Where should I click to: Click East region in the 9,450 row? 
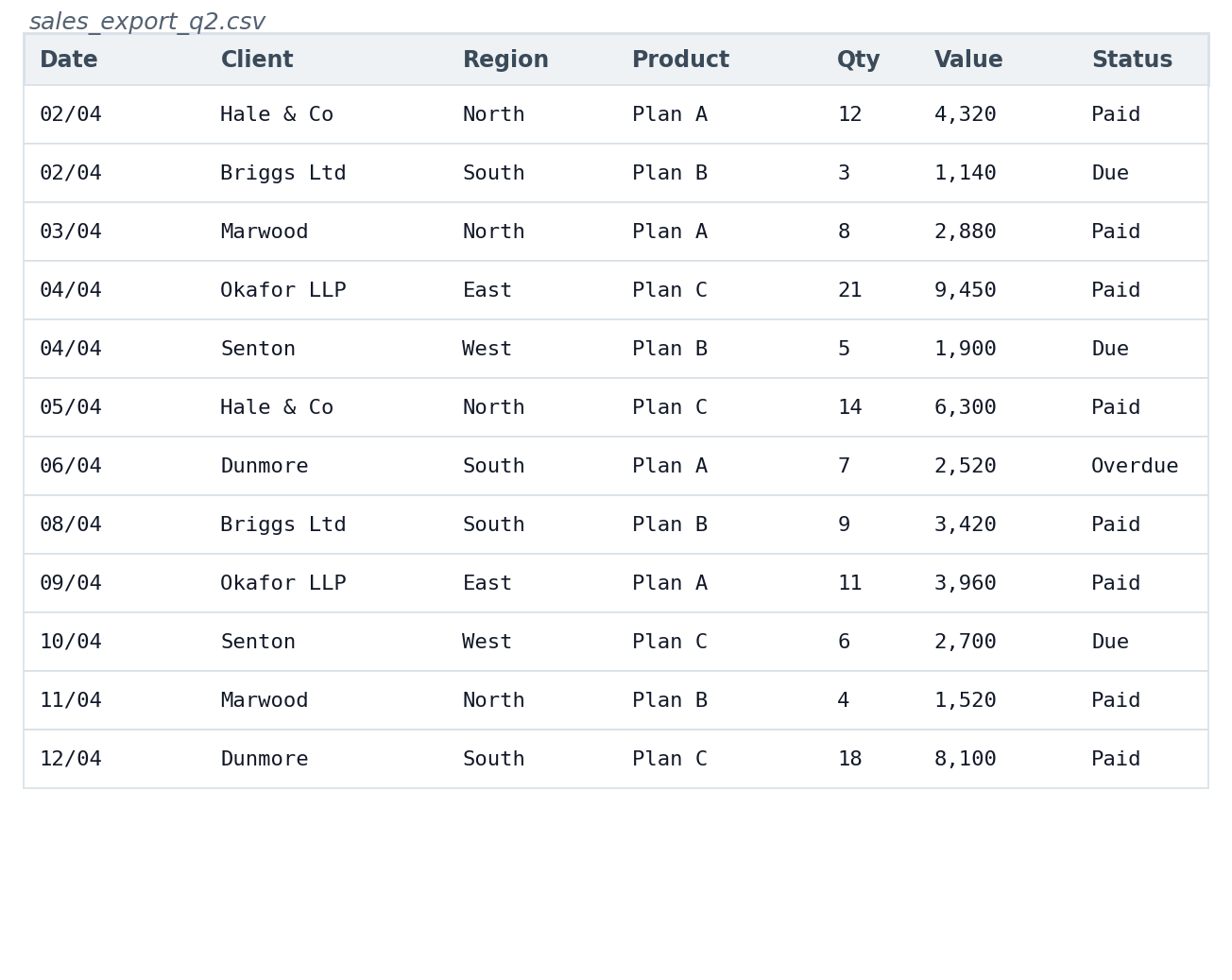tap(487, 291)
